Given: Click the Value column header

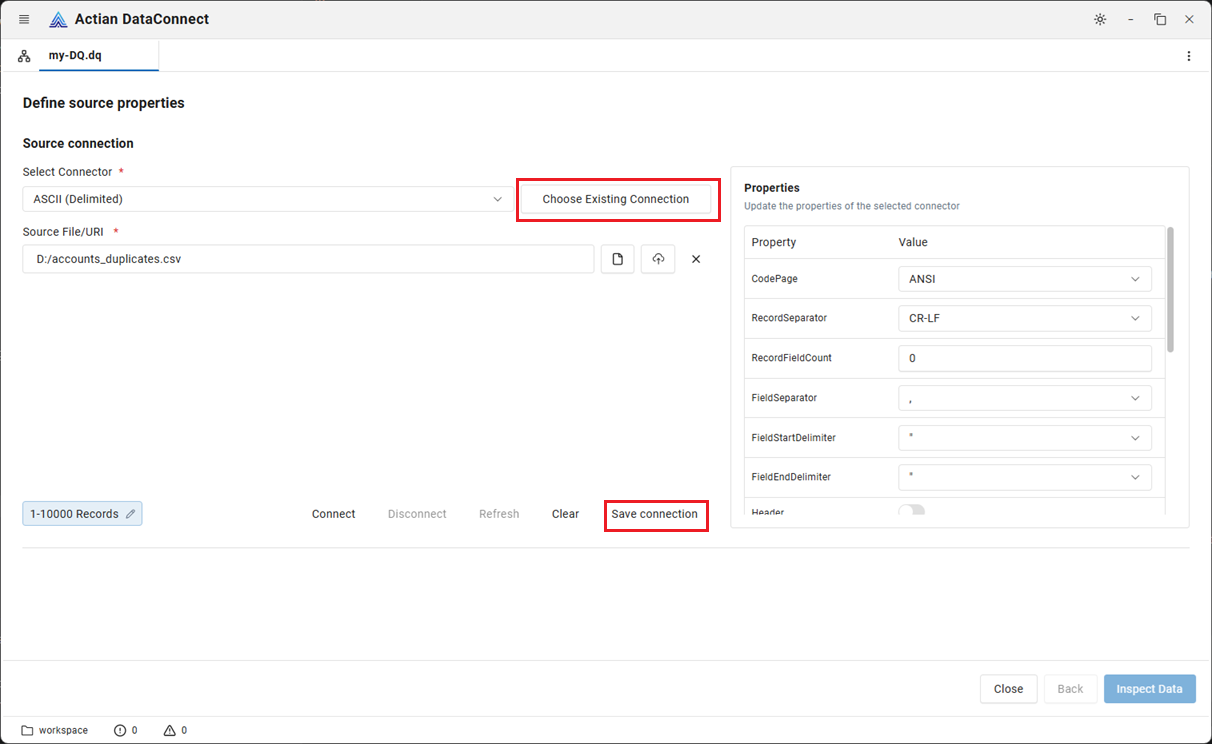Looking at the screenshot, I should click(x=913, y=242).
